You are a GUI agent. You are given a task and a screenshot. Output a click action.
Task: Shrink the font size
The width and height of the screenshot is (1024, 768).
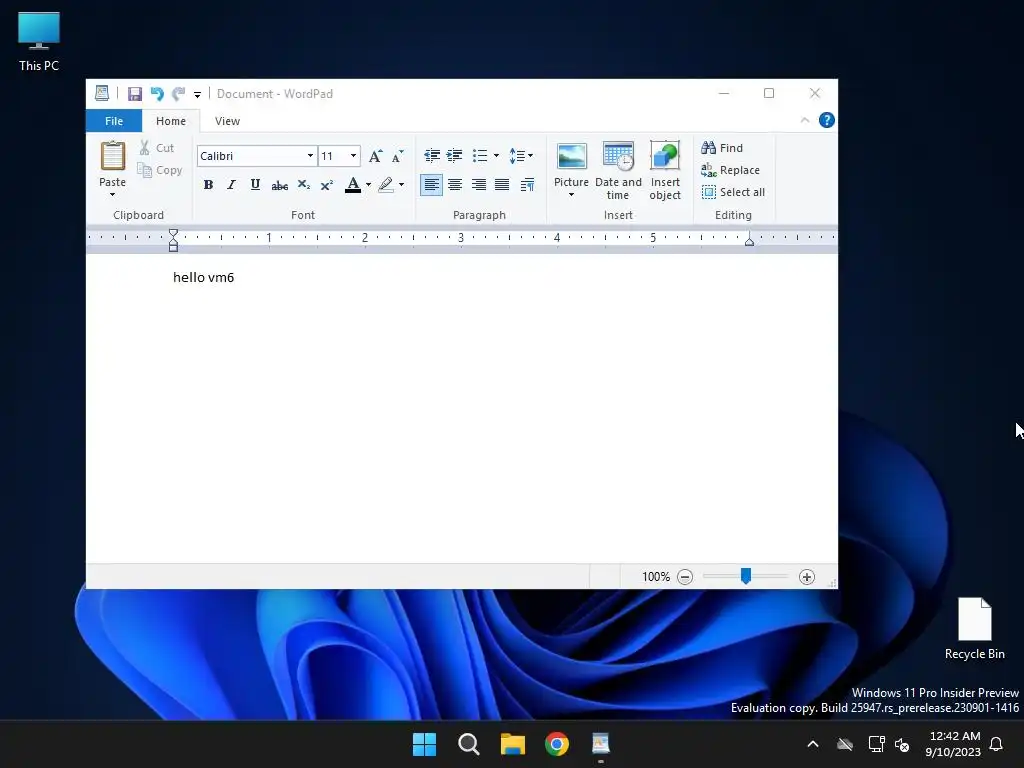(x=398, y=156)
